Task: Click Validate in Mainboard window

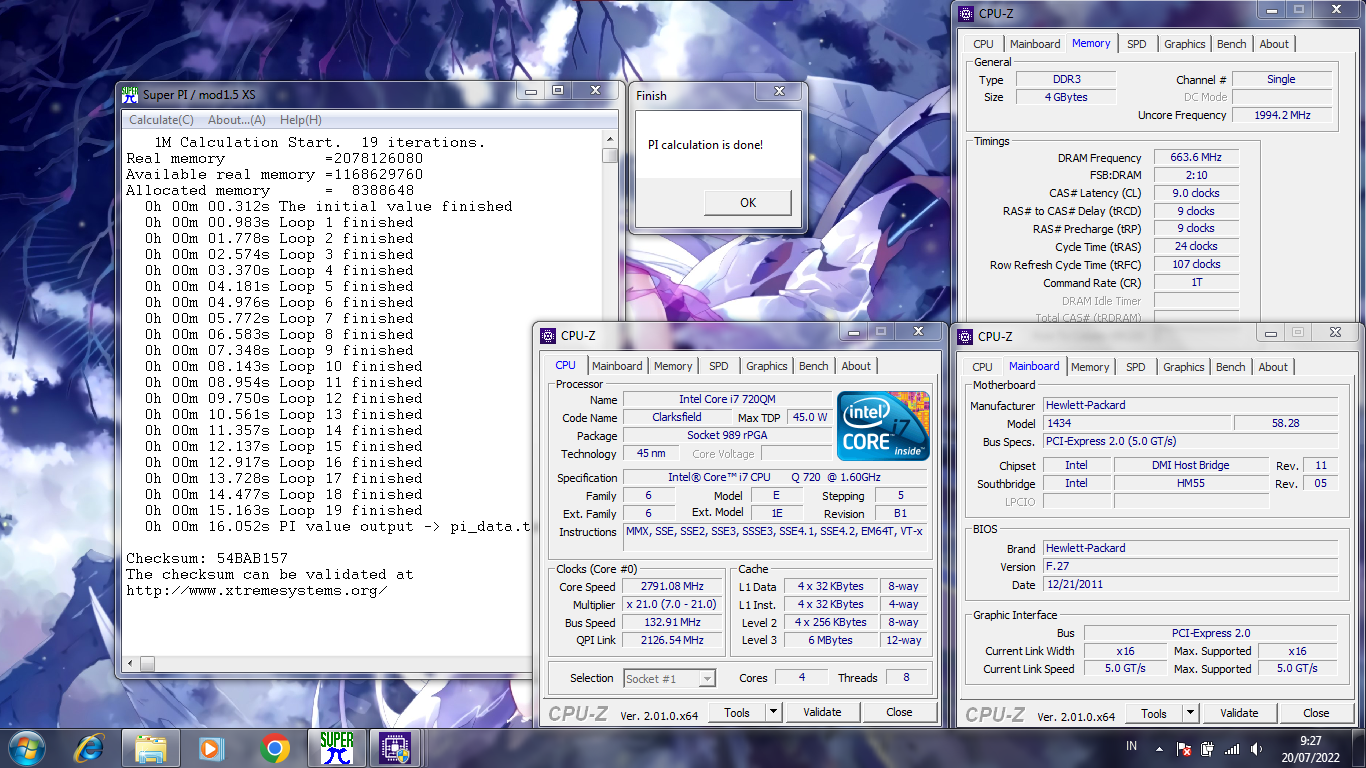Action: [1239, 713]
